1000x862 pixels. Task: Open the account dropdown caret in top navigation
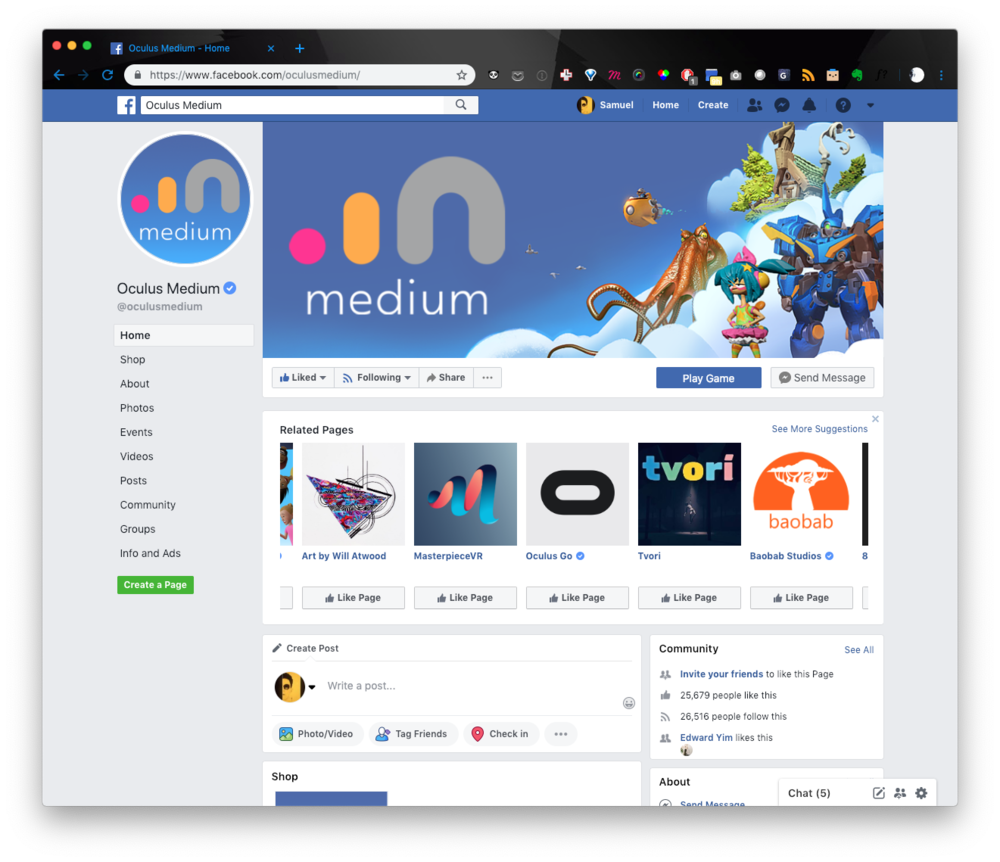click(x=869, y=104)
